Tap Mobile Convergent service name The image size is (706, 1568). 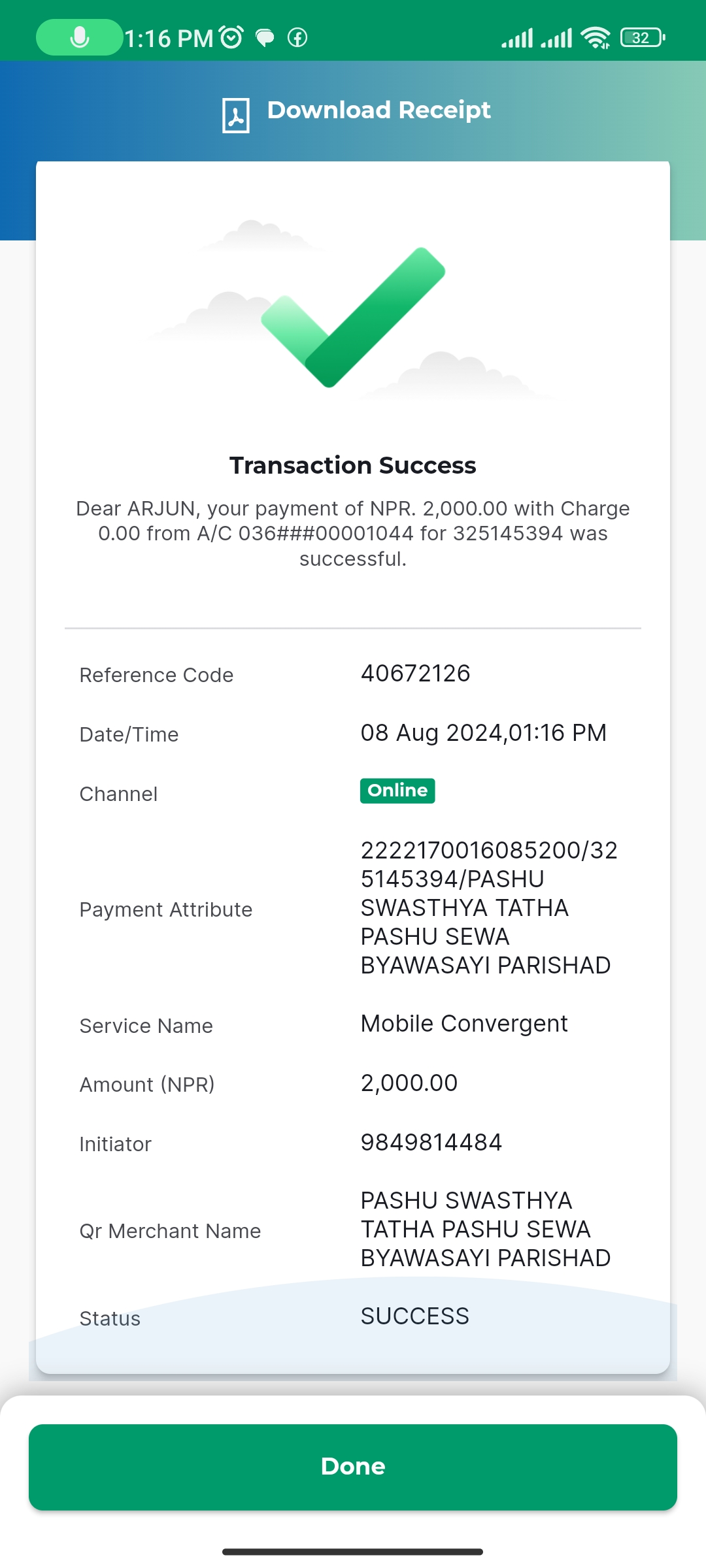[464, 1024]
